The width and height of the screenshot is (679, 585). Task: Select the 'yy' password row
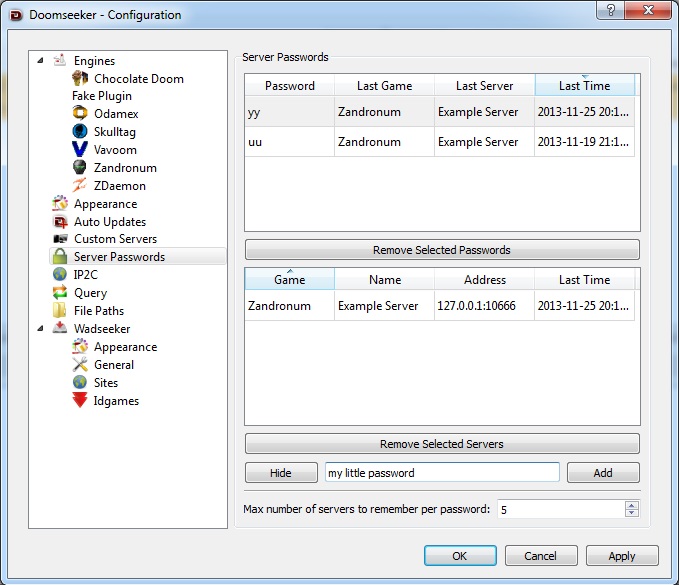point(290,112)
